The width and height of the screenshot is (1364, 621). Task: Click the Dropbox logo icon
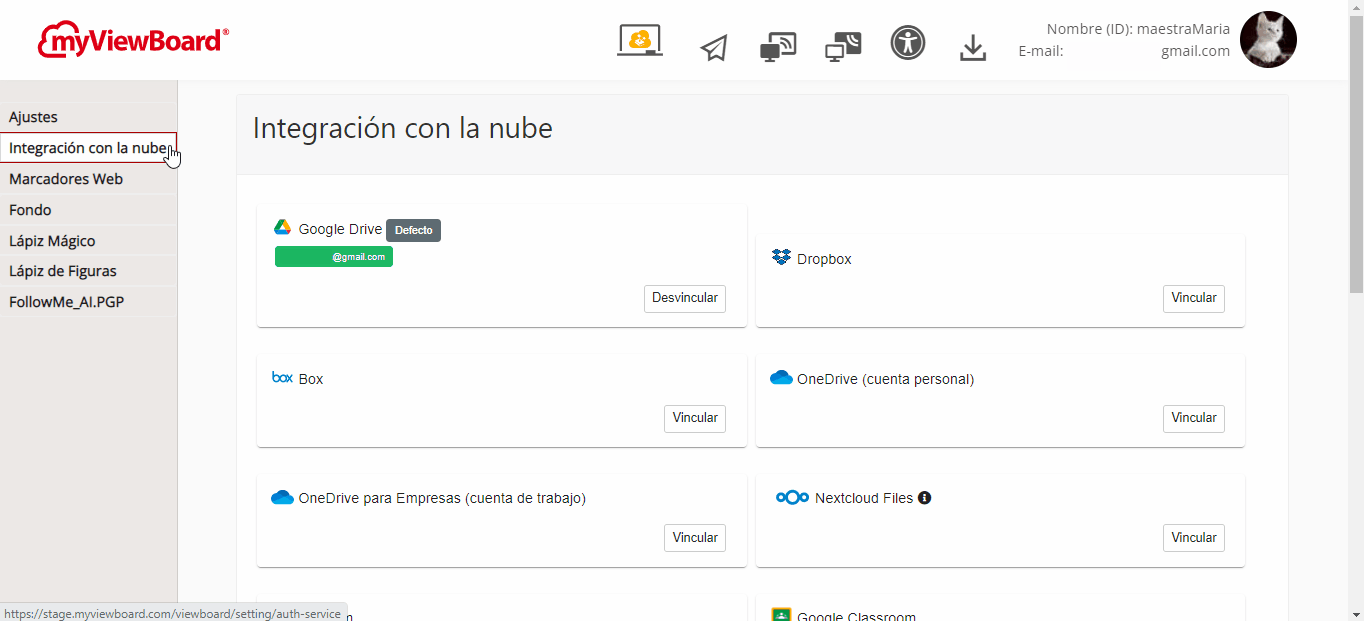point(782,258)
